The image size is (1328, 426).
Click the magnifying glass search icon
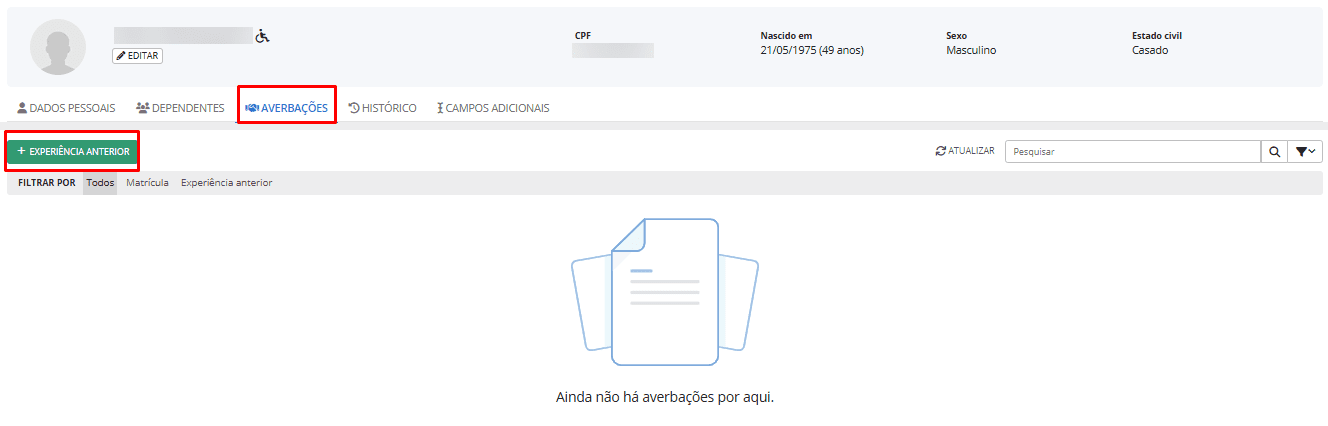click(1274, 152)
